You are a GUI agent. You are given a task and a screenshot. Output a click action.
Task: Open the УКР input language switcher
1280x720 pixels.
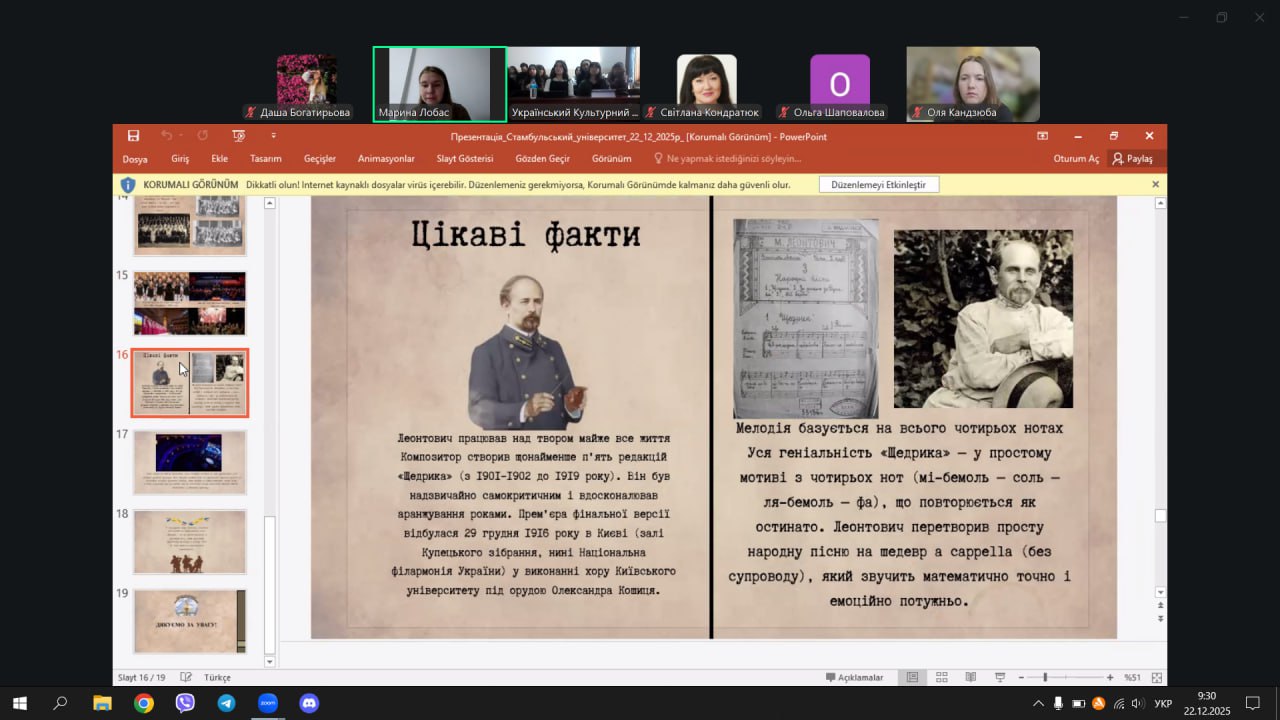(x=1163, y=703)
